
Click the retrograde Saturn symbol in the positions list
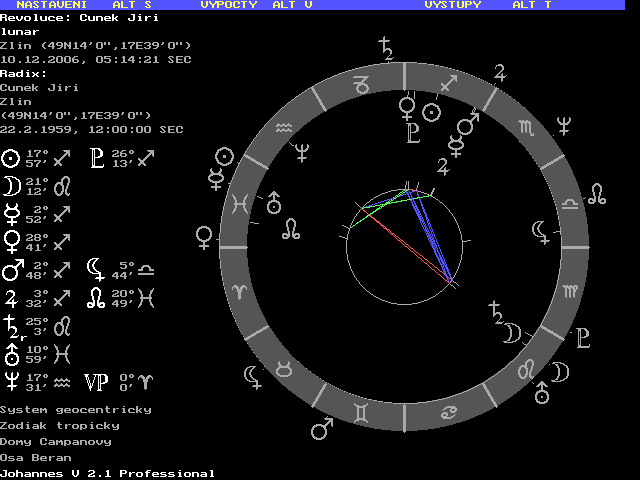(x=13, y=327)
